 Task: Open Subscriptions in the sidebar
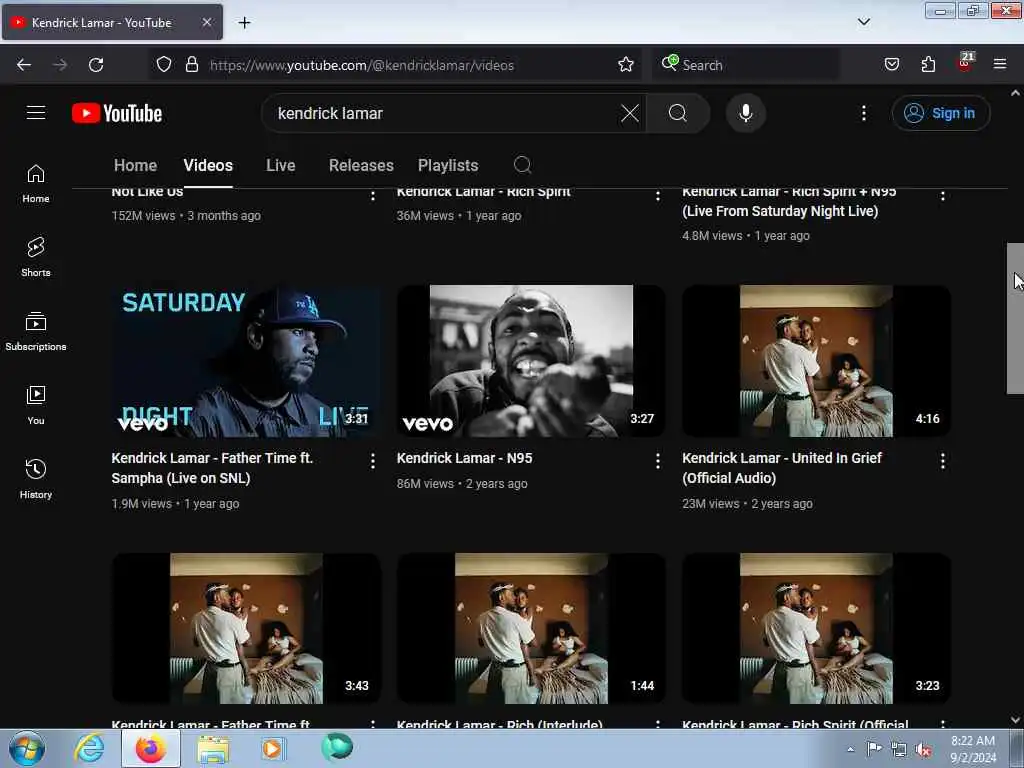coord(36,331)
